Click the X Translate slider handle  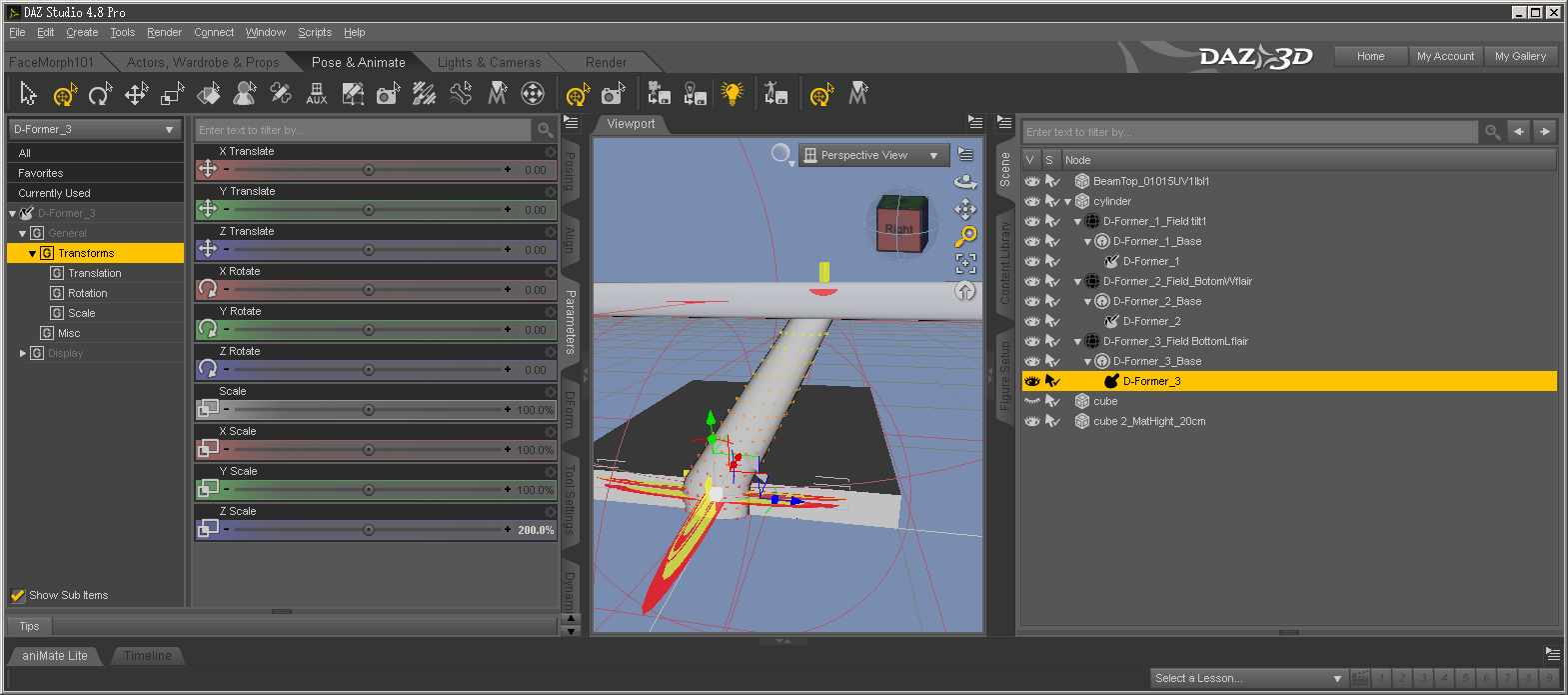[x=369, y=170]
